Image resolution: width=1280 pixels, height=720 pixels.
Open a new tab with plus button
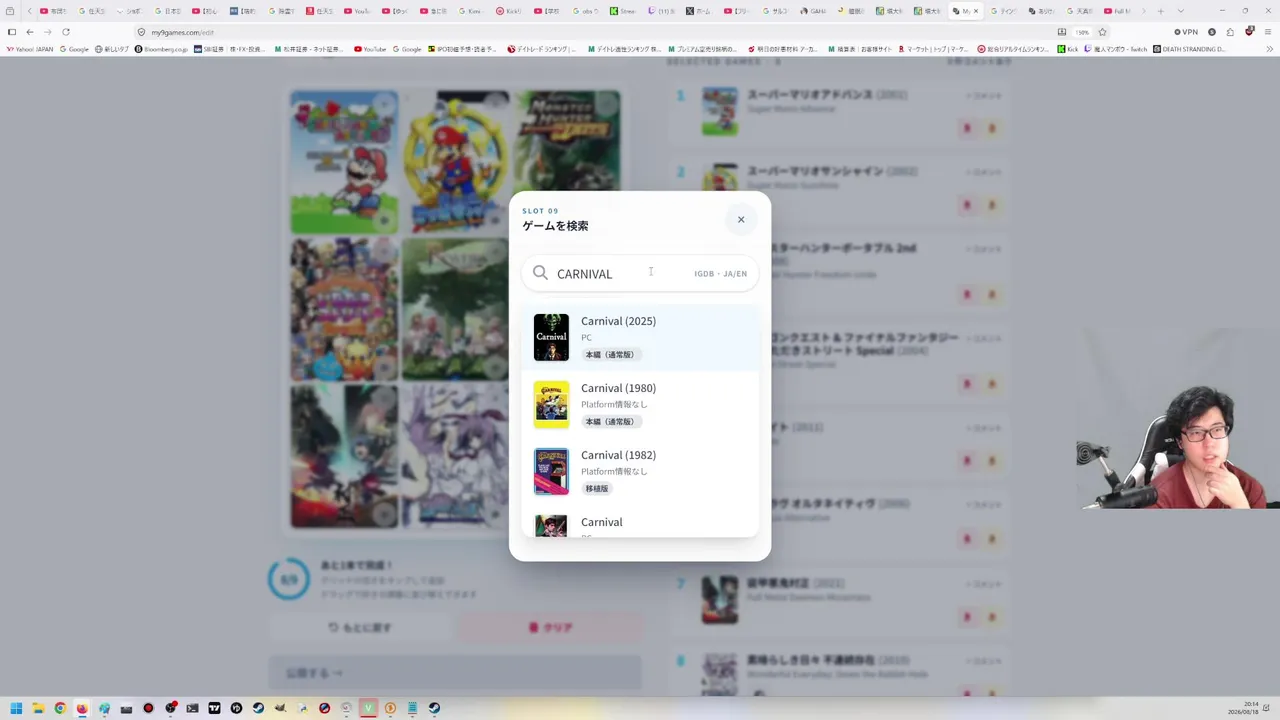1160,11
